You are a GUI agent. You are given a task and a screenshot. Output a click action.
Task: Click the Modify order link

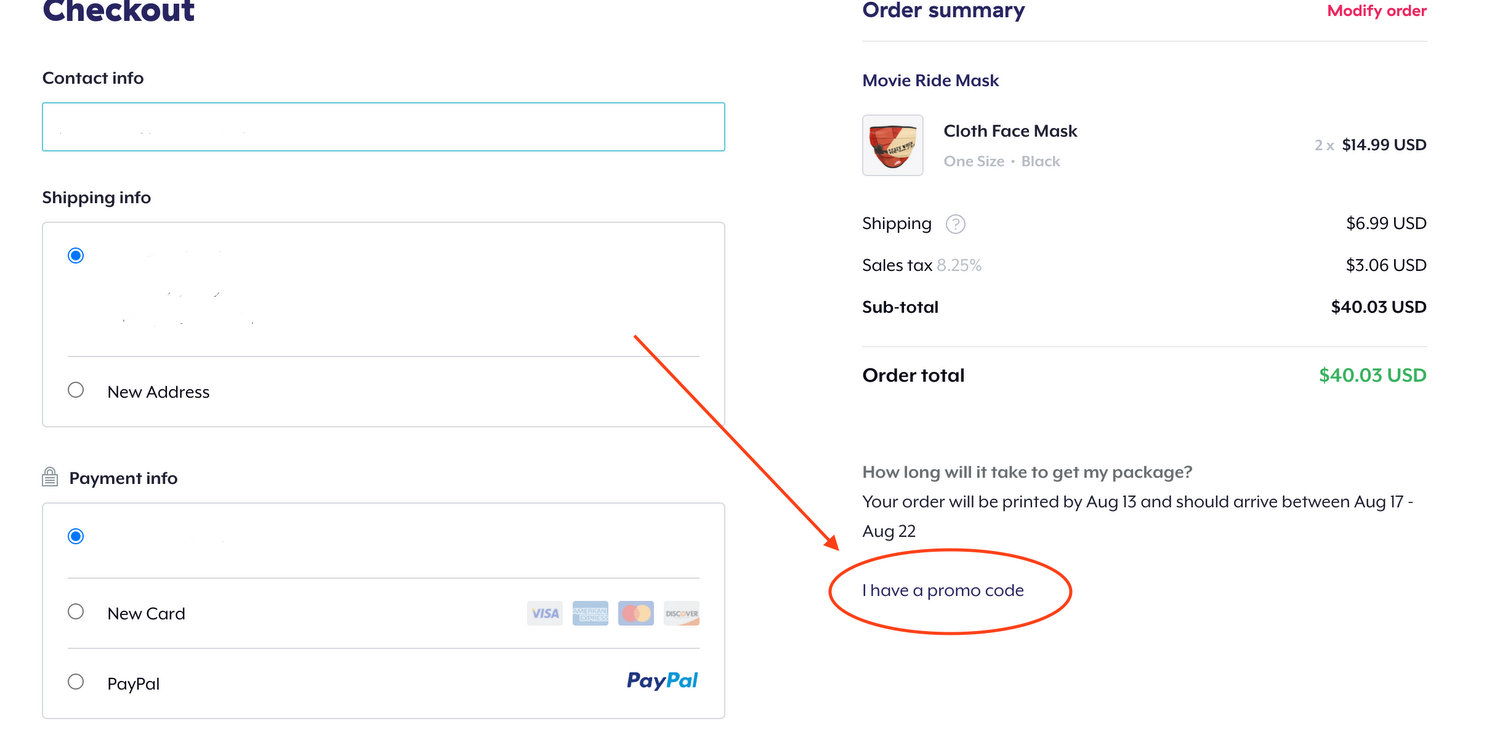click(1376, 11)
